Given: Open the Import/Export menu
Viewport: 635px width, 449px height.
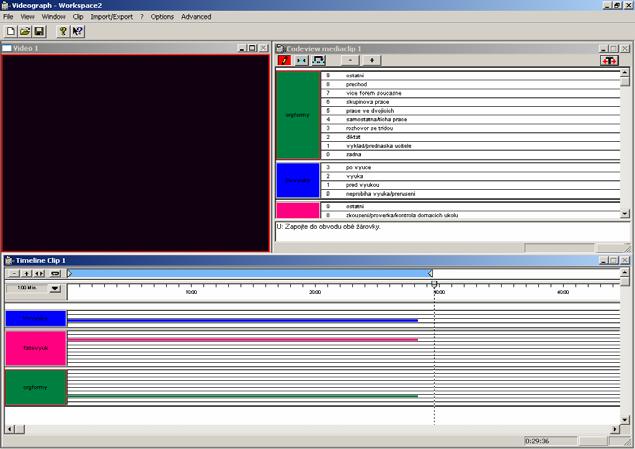Looking at the screenshot, I should pos(111,17).
